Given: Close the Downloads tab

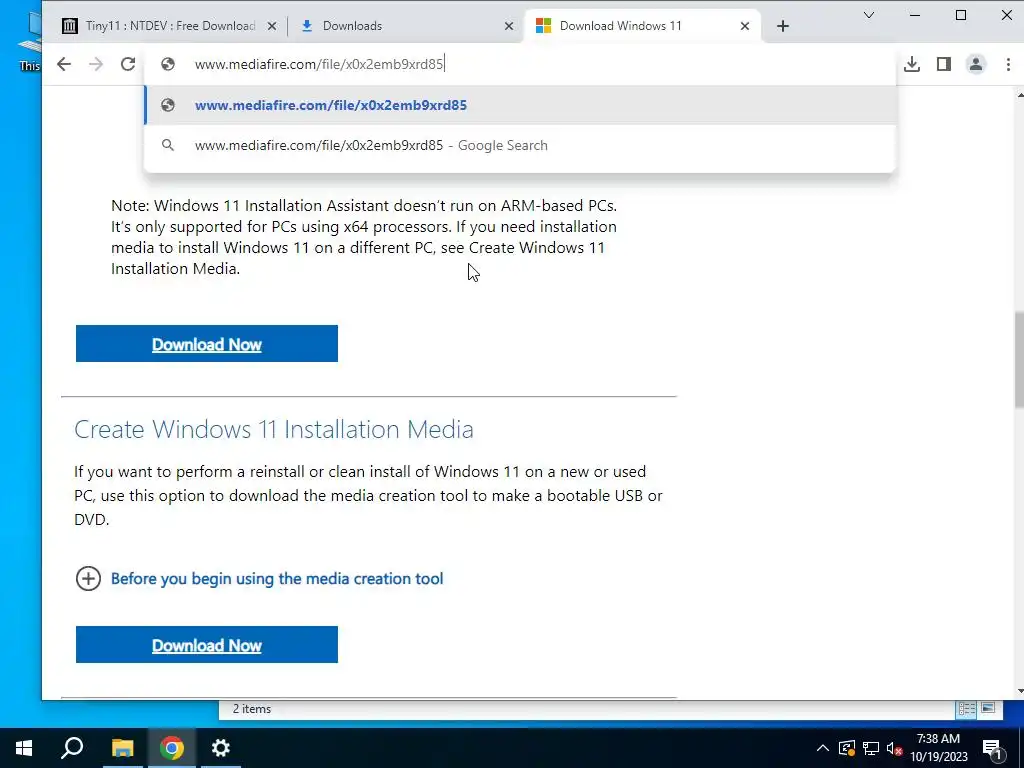Looking at the screenshot, I should point(509,26).
